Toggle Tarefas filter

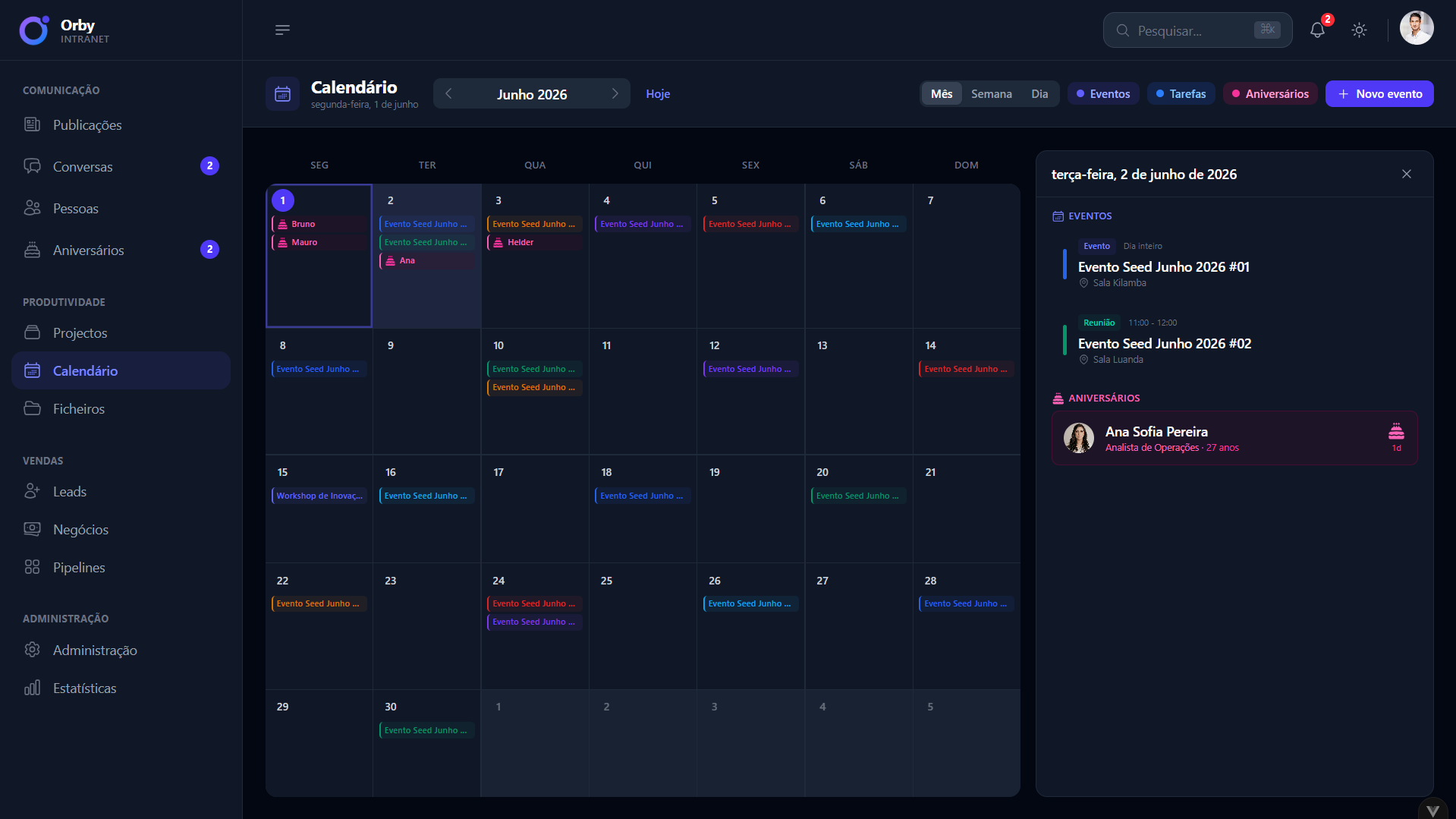click(x=1181, y=94)
